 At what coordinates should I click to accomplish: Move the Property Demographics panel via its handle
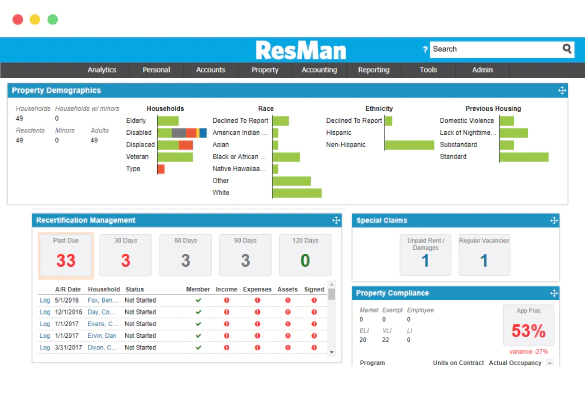click(562, 90)
